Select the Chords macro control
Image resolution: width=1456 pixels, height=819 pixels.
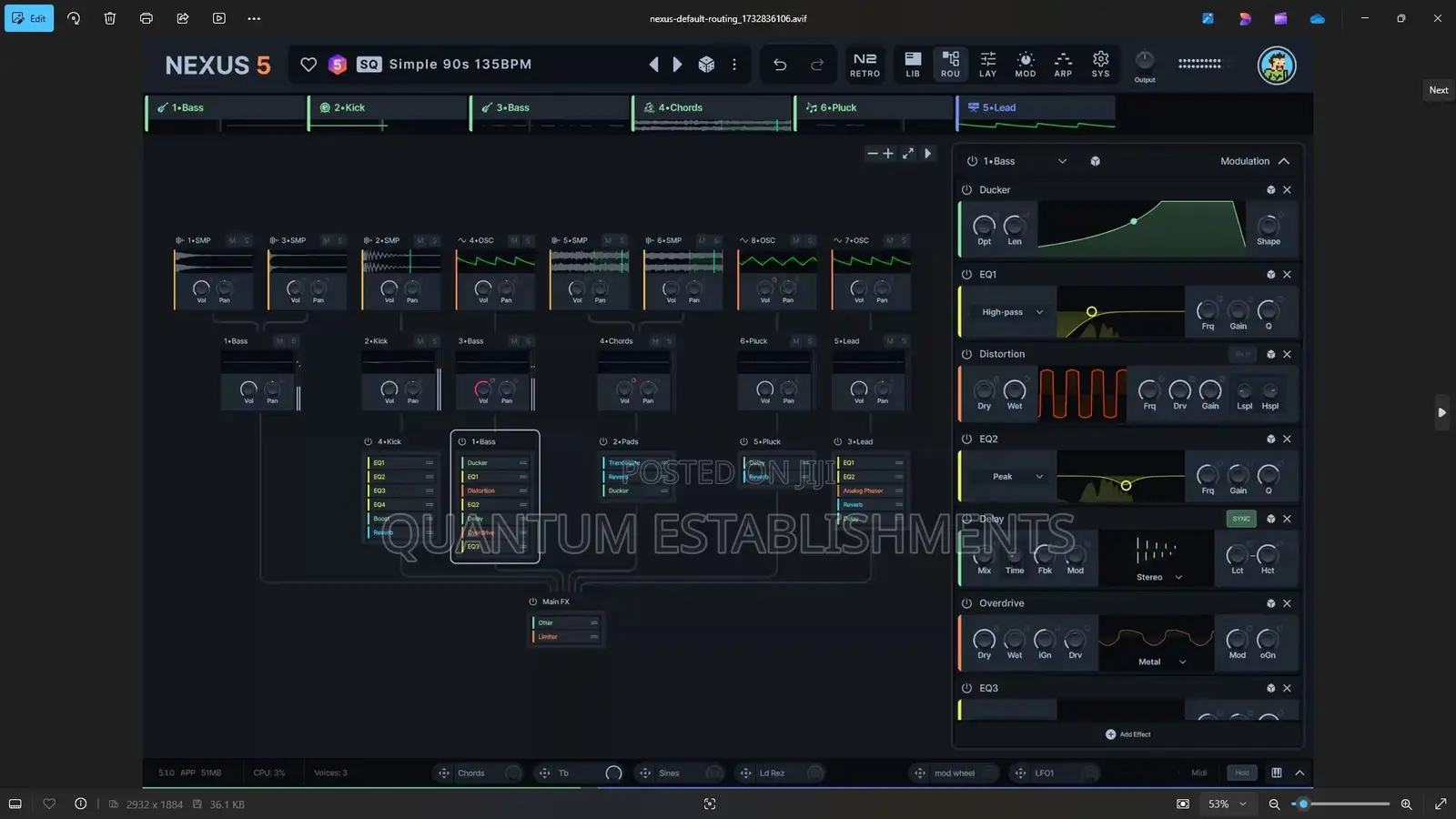click(477, 773)
